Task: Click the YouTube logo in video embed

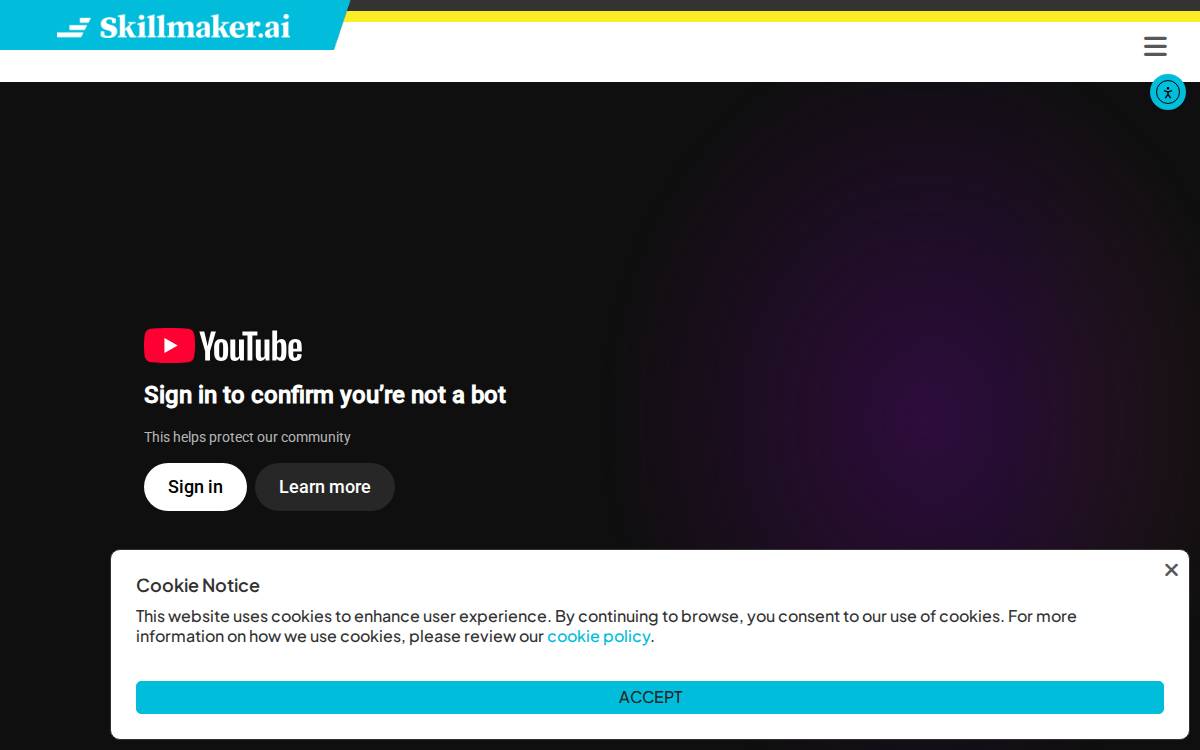Action: (223, 346)
